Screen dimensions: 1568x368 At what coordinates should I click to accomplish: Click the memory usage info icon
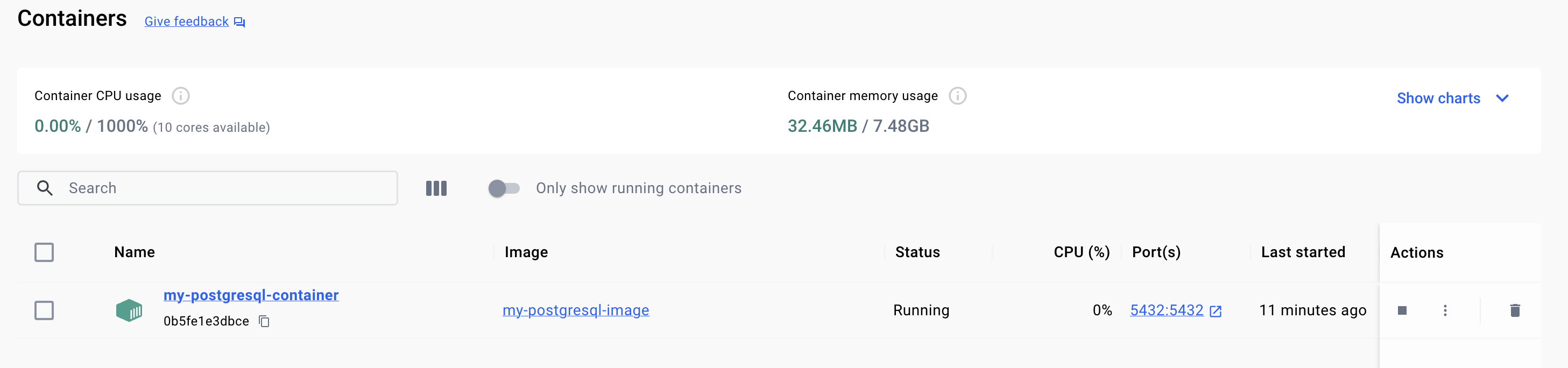point(957,96)
